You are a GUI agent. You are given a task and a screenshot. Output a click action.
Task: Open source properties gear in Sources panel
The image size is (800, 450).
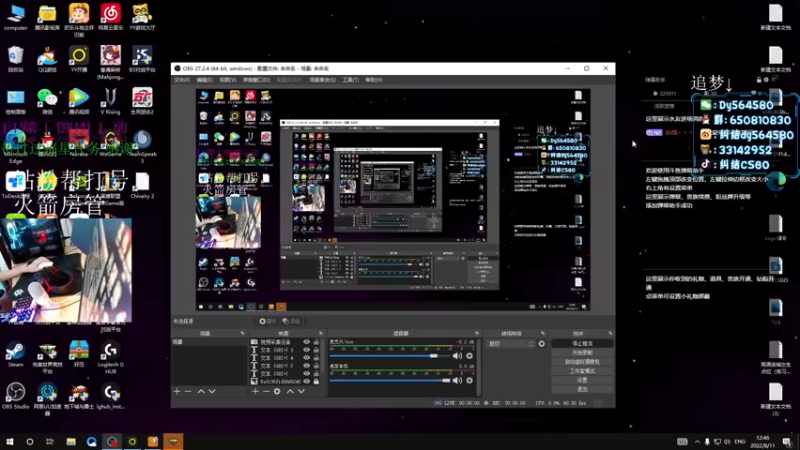pos(277,391)
